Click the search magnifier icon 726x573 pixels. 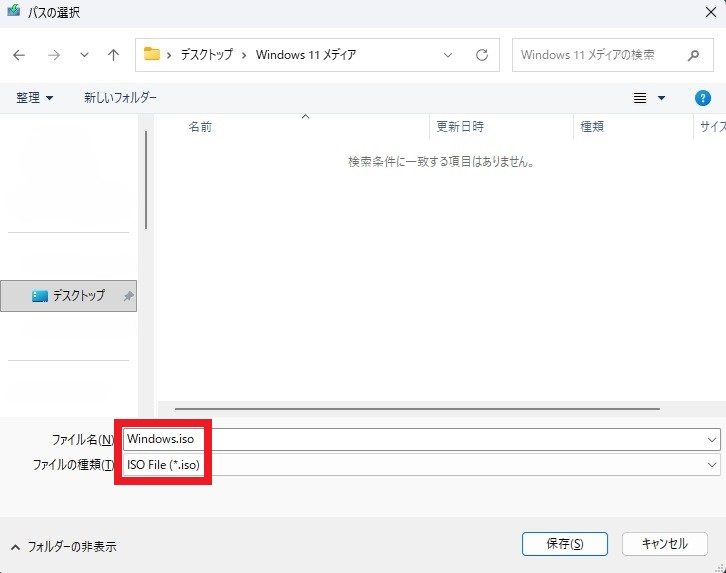(x=693, y=56)
